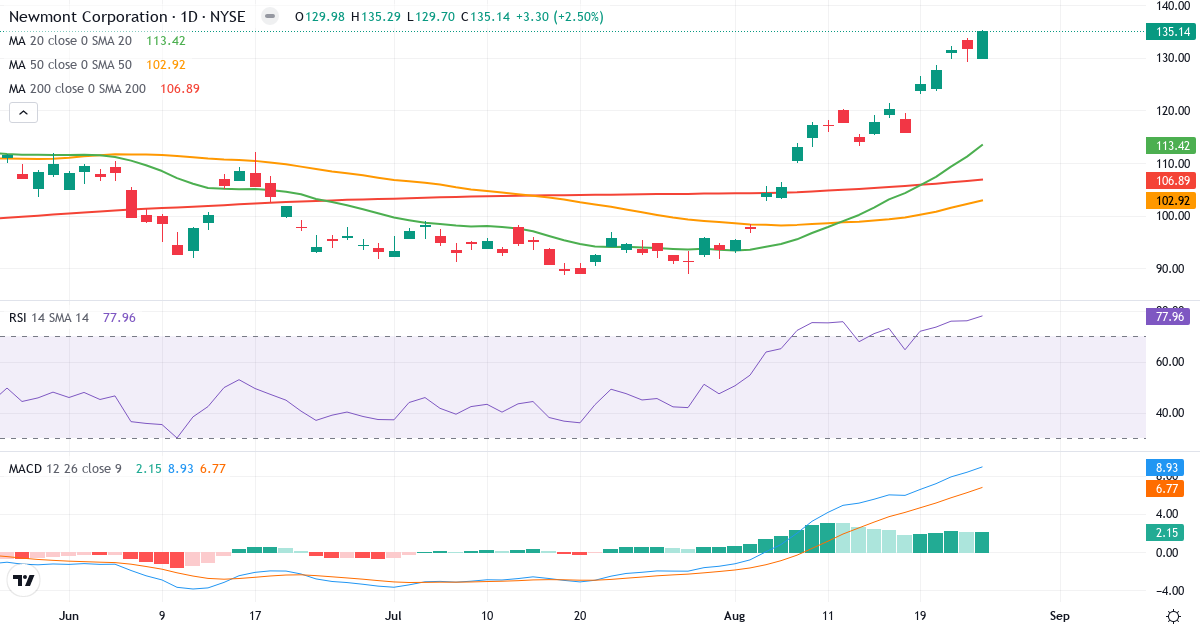
Task: Click the green 113.42 SMA 20 price tag
Action: coord(1171,145)
